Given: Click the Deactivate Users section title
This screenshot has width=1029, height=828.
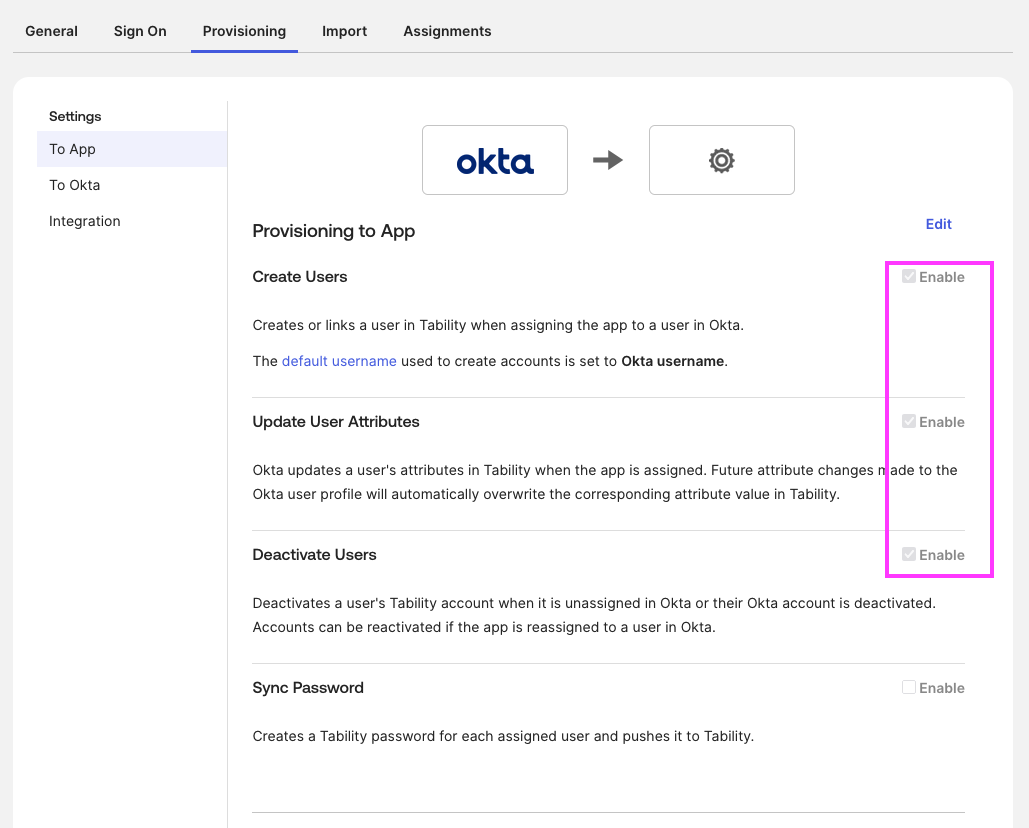Looking at the screenshot, I should point(314,555).
